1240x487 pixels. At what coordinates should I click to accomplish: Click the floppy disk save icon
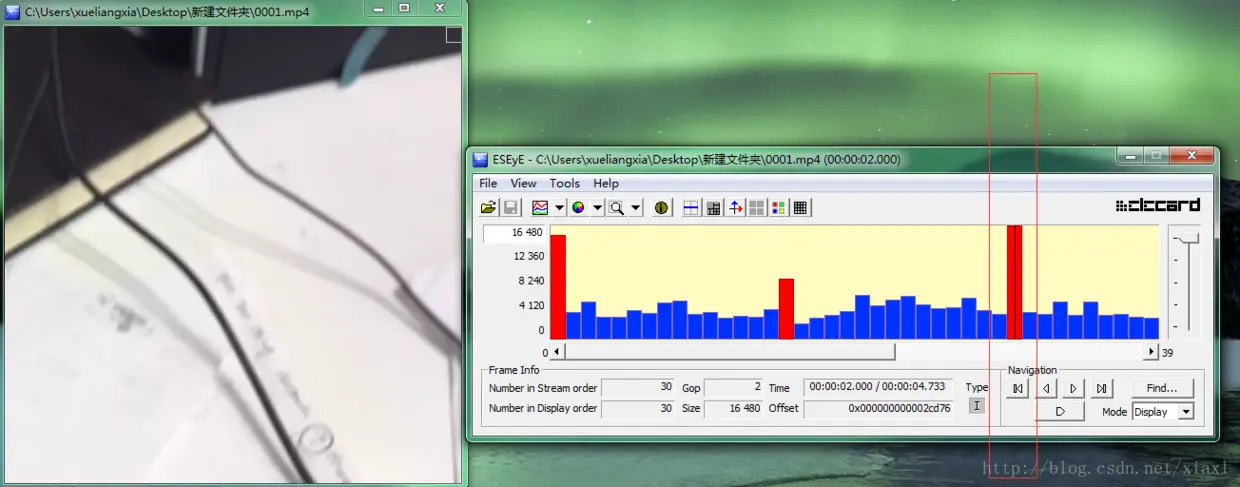click(x=510, y=207)
